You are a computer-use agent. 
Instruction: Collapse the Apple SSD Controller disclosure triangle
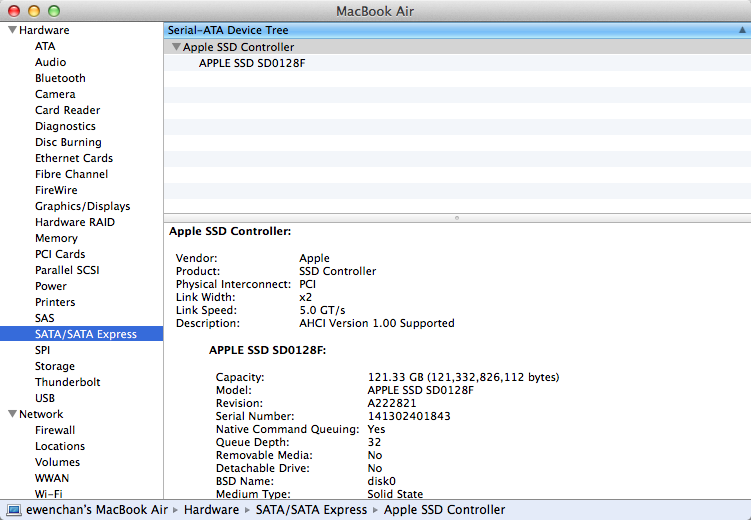(176, 47)
